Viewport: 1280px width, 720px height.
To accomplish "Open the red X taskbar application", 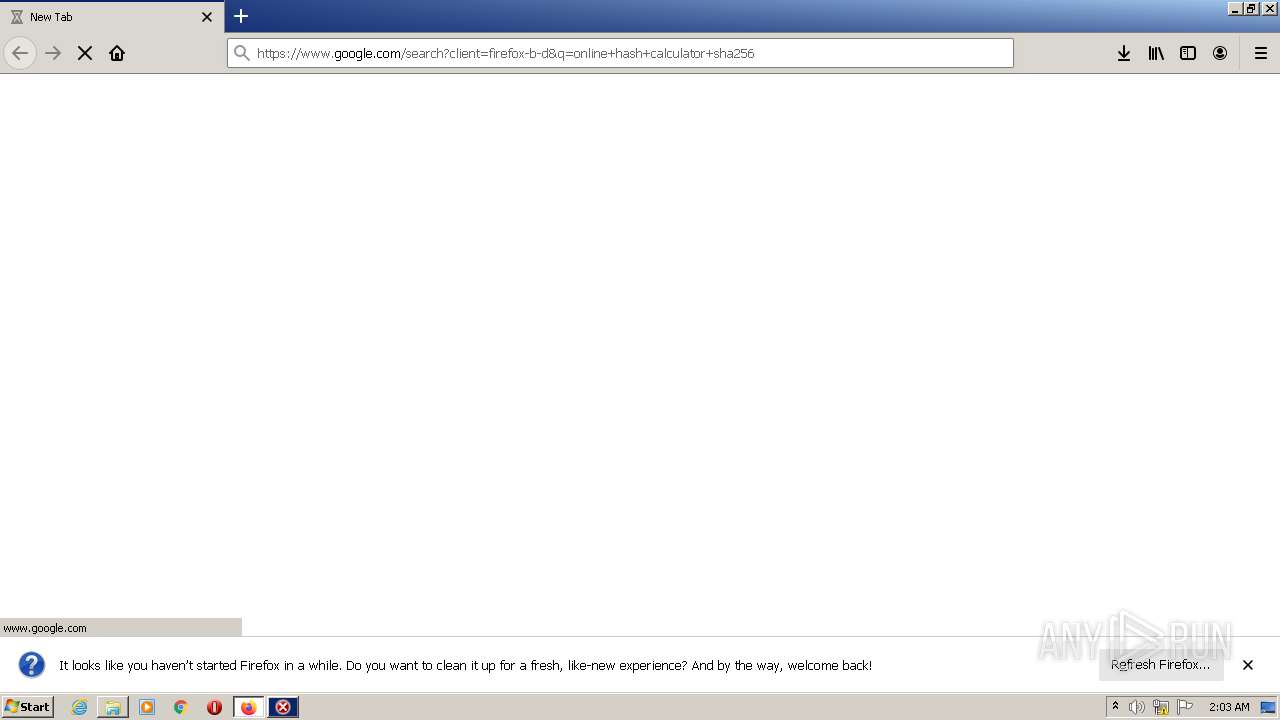I will coord(283,707).
